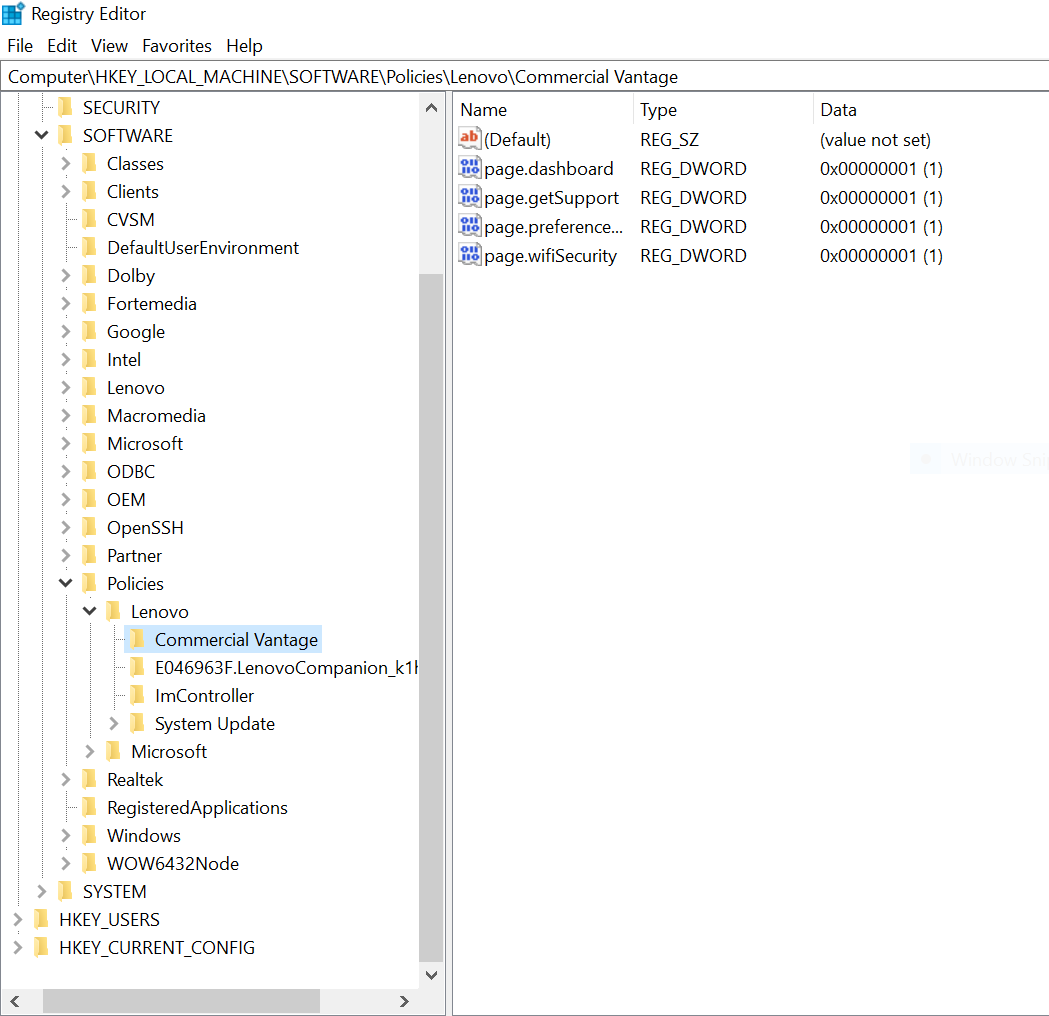The image size is (1049, 1016).
Task: Open the Help menu
Action: click(244, 45)
